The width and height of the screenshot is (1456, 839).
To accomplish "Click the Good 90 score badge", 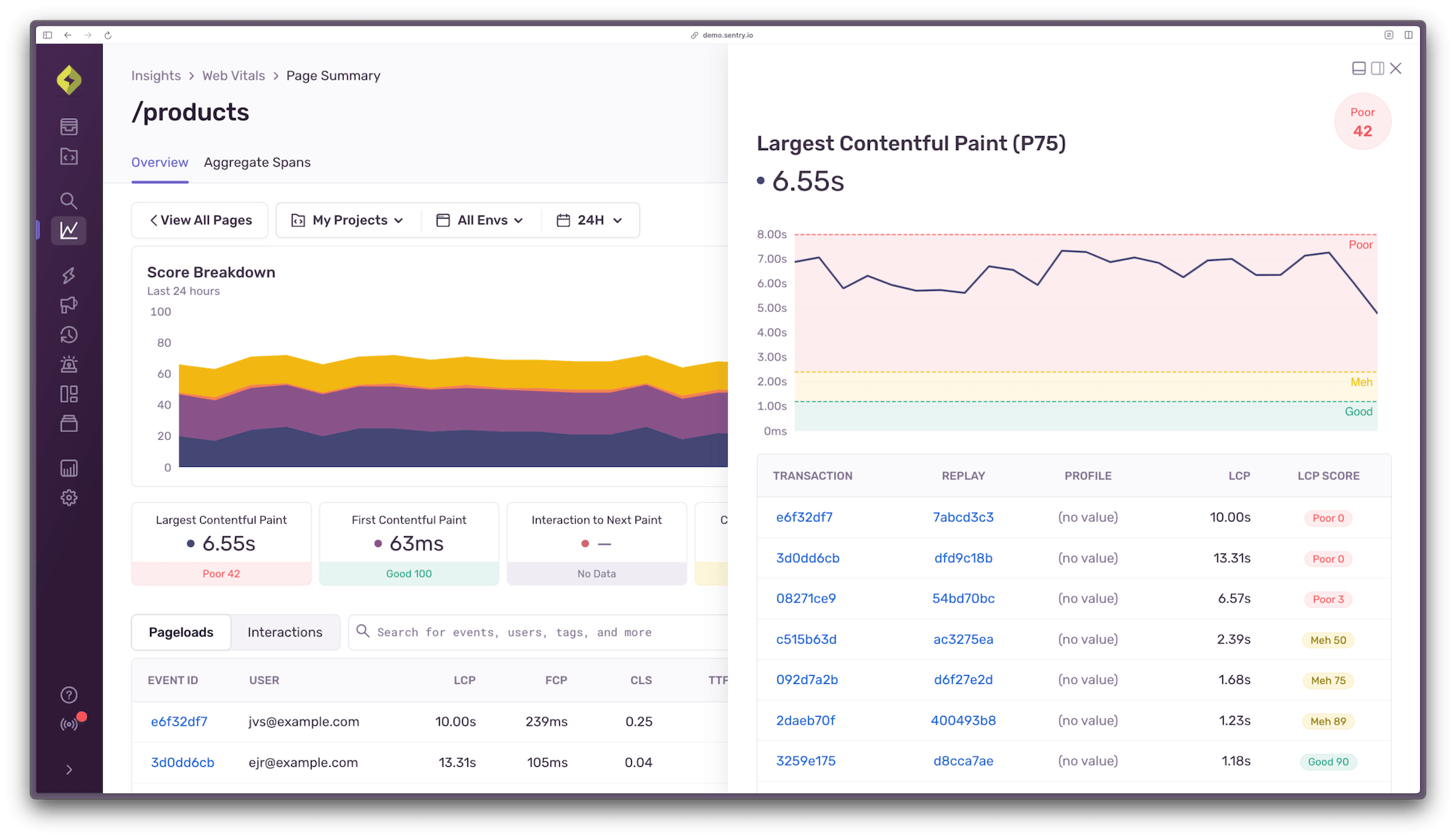I will pos(1329,762).
